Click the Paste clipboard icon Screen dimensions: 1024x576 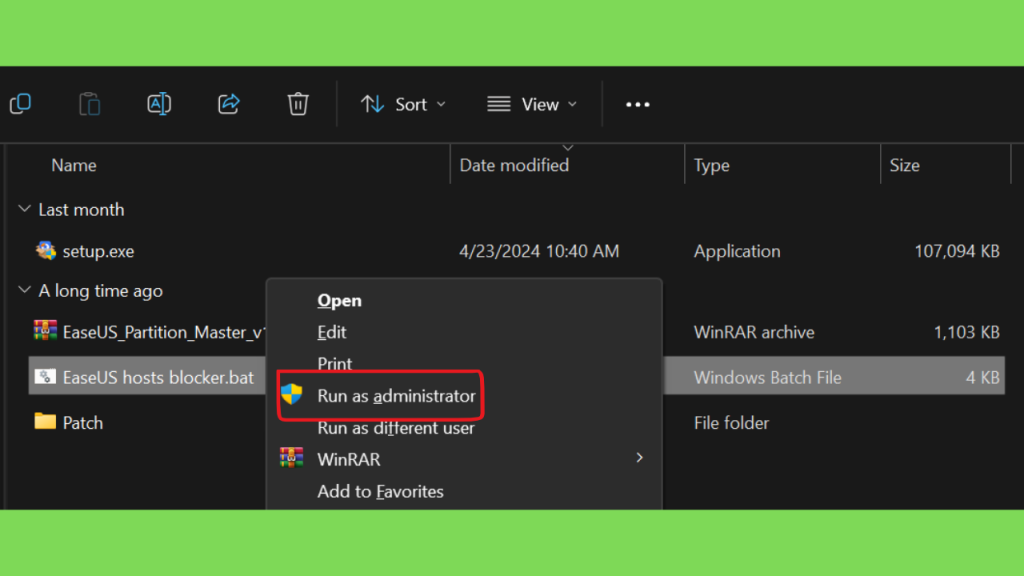click(89, 104)
